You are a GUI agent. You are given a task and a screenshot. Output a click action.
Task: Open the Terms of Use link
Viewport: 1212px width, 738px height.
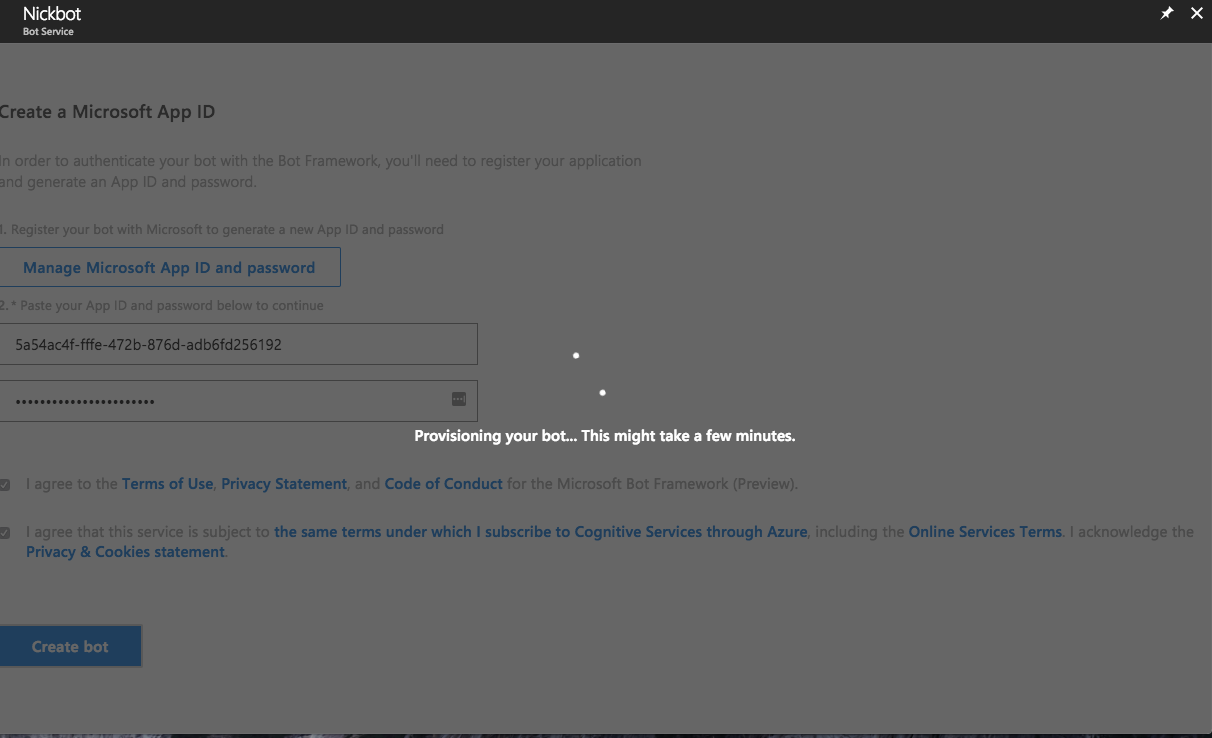[x=167, y=484]
